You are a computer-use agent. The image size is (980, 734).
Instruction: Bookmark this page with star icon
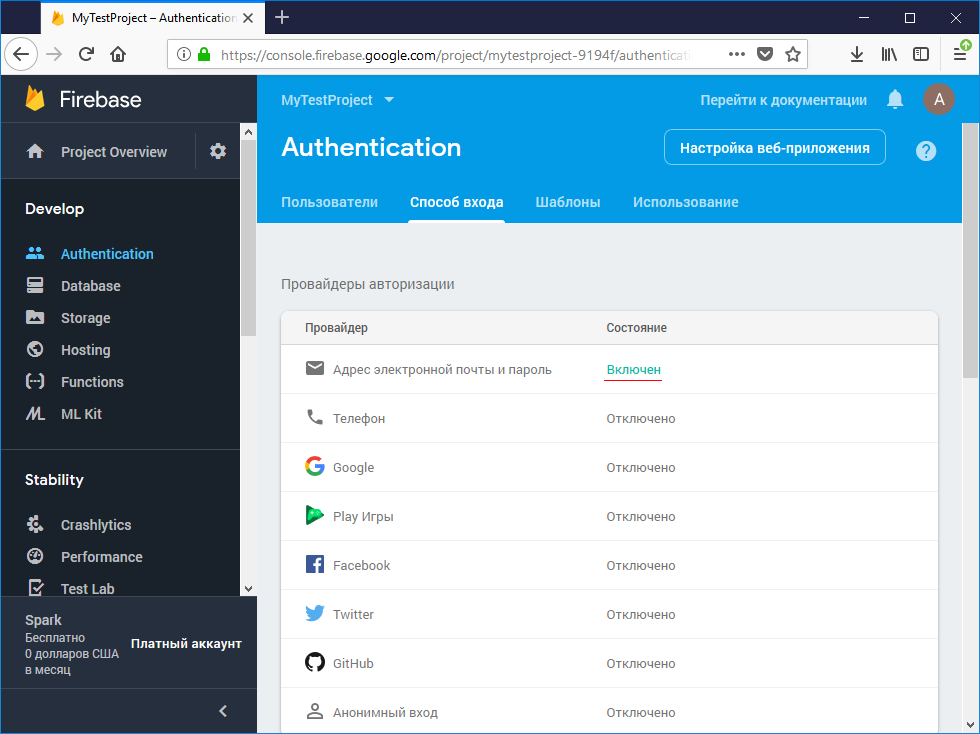tap(793, 55)
